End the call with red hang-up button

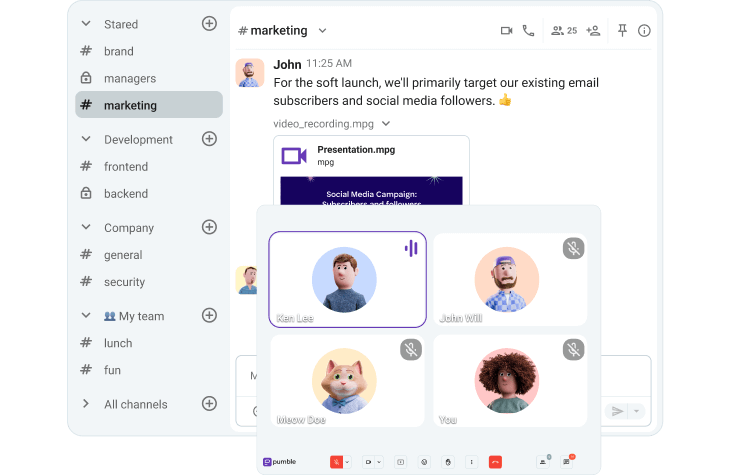(495, 462)
